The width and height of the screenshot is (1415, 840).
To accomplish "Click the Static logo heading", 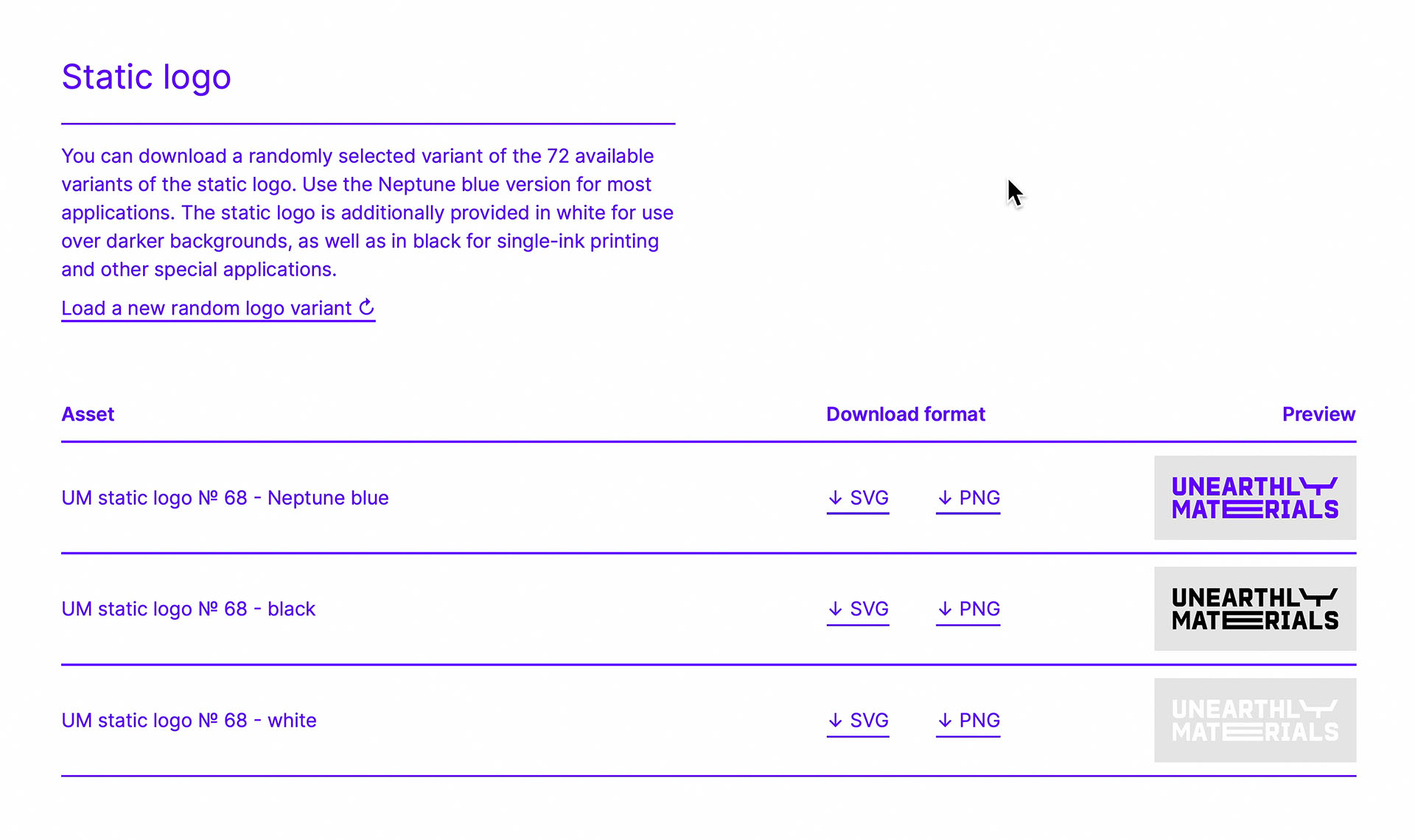I will click(x=146, y=77).
